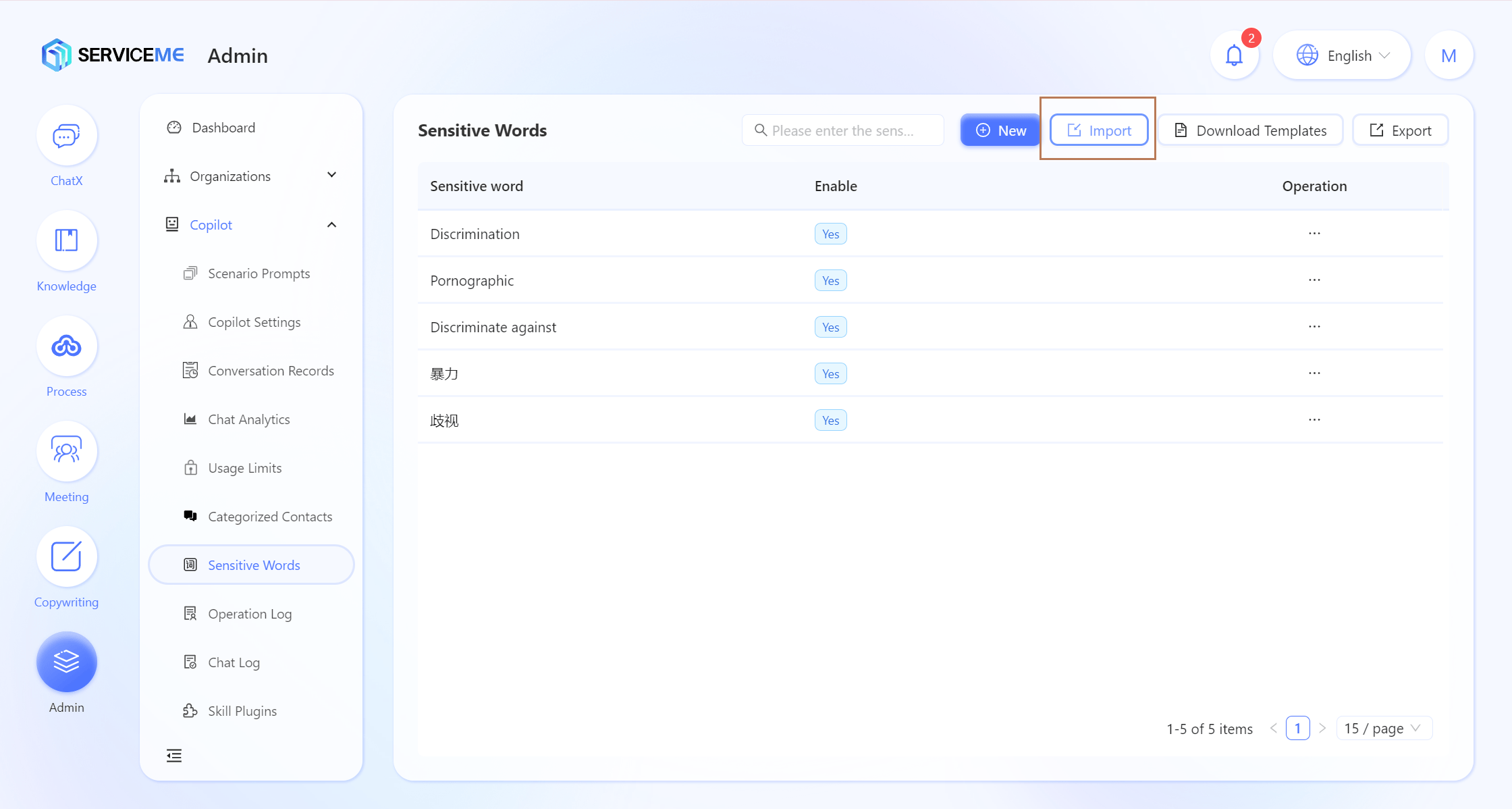Click the notification bell icon
The height and width of the screenshot is (809, 1512).
(x=1234, y=55)
